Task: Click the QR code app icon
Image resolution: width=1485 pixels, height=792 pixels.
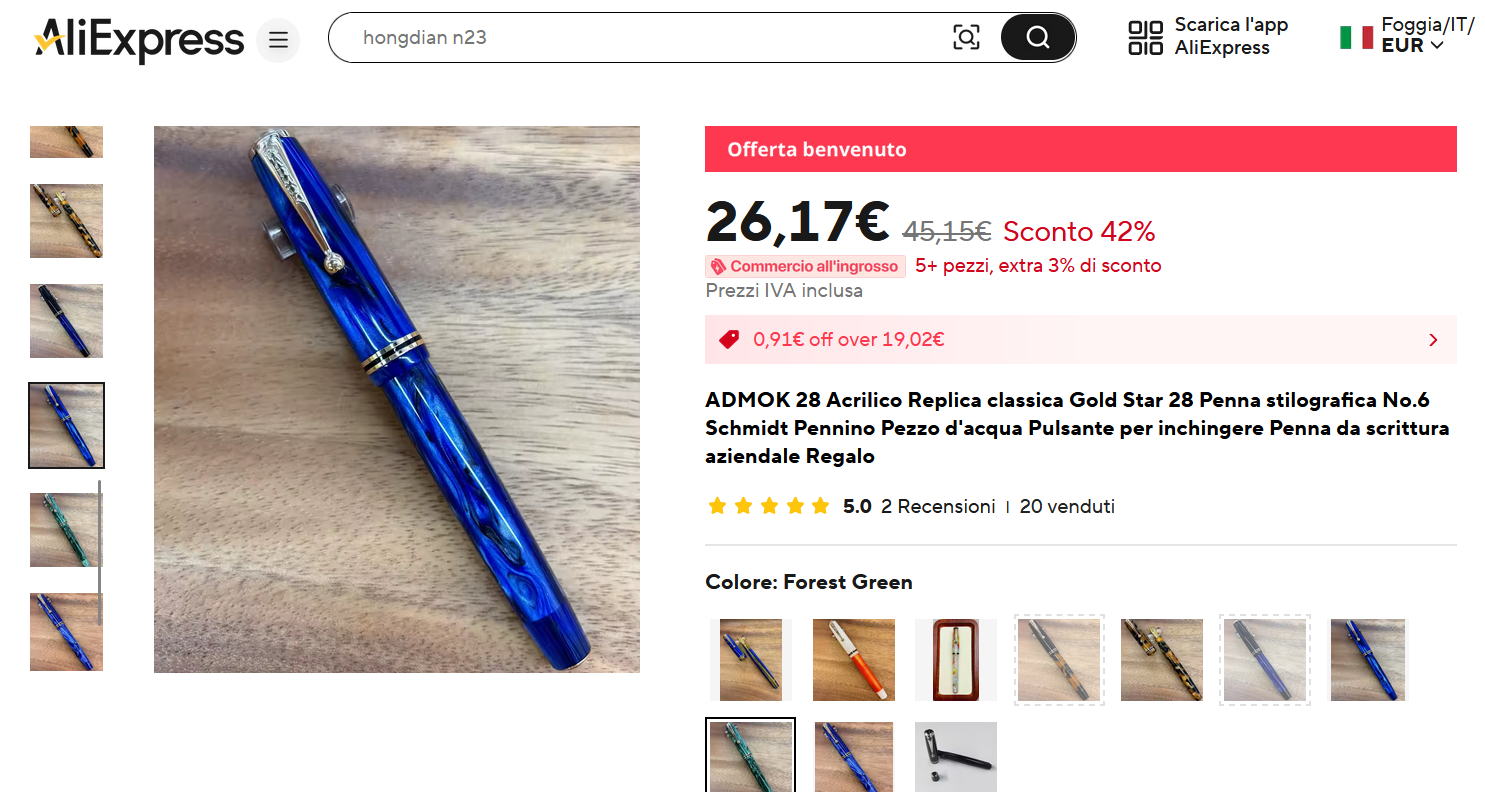Action: click(x=1145, y=38)
